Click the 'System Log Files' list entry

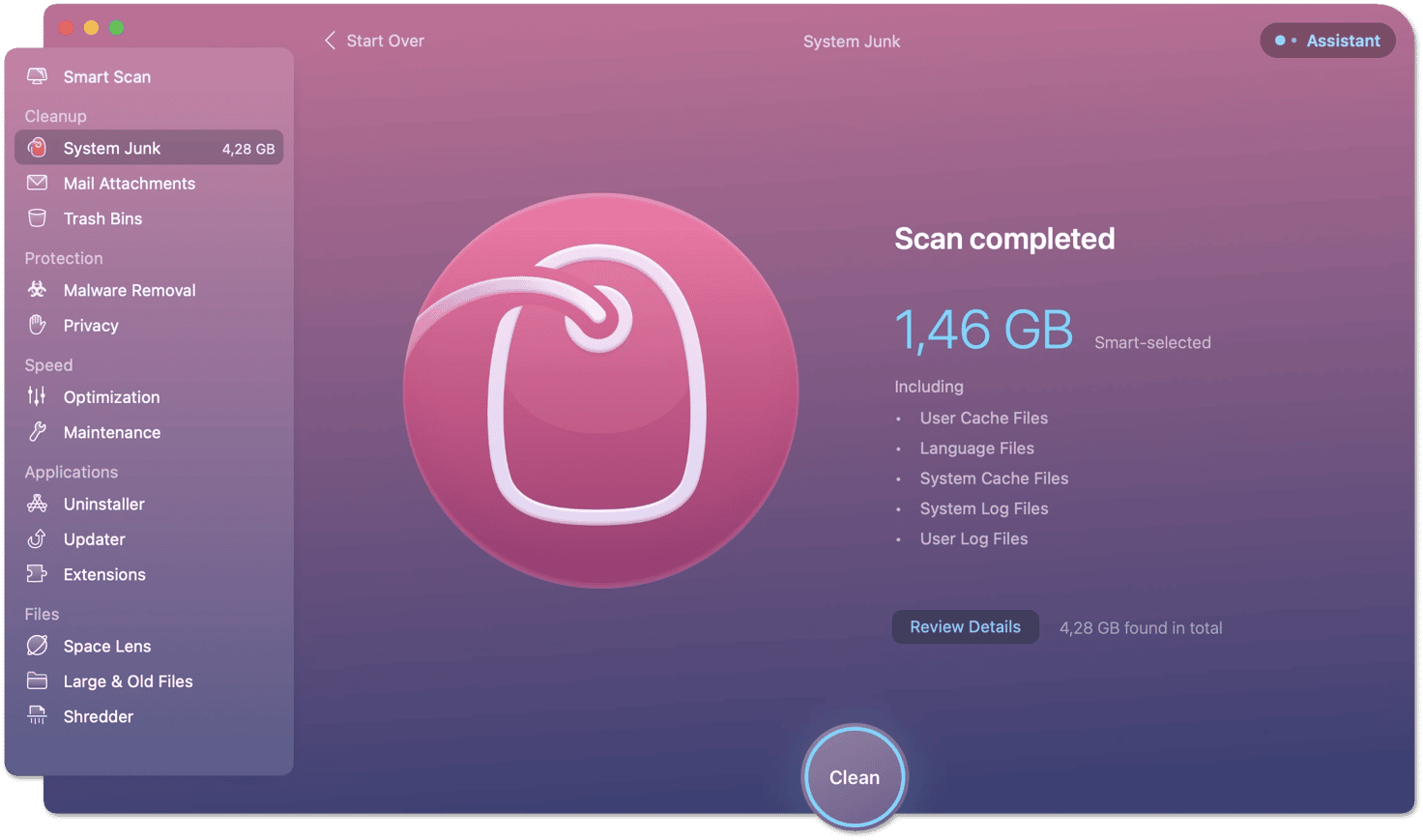coord(984,508)
